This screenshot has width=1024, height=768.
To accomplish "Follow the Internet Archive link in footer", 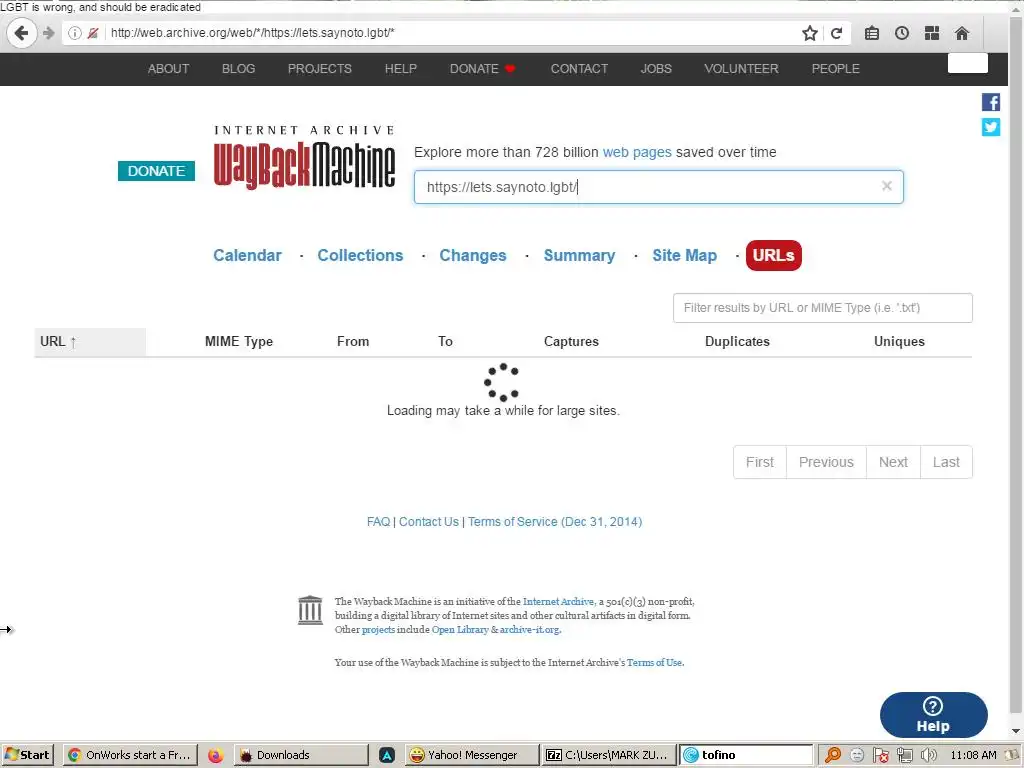I will (x=558, y=601).
